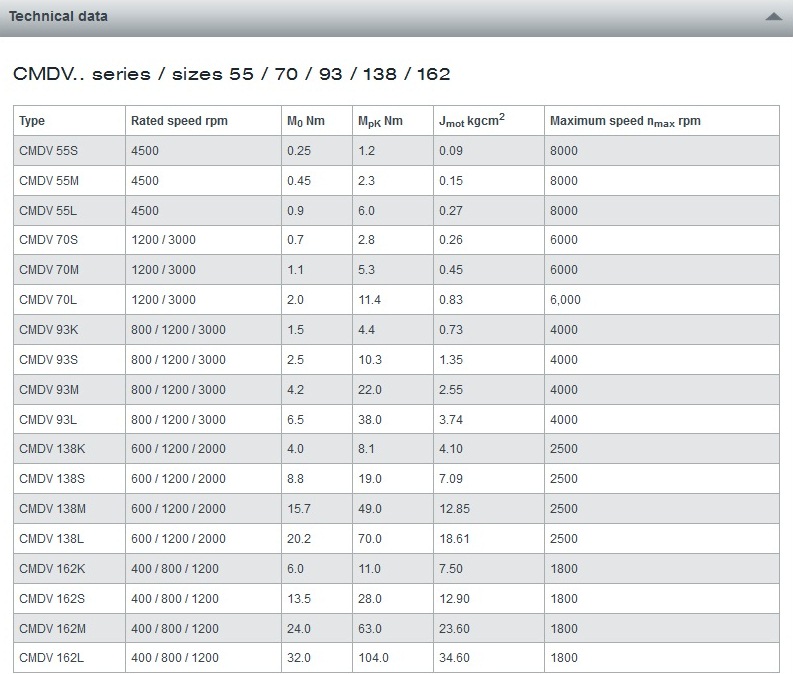Click the 4000 max speed for CMDV 93M
Screen dimensions: 793x674
564,389
